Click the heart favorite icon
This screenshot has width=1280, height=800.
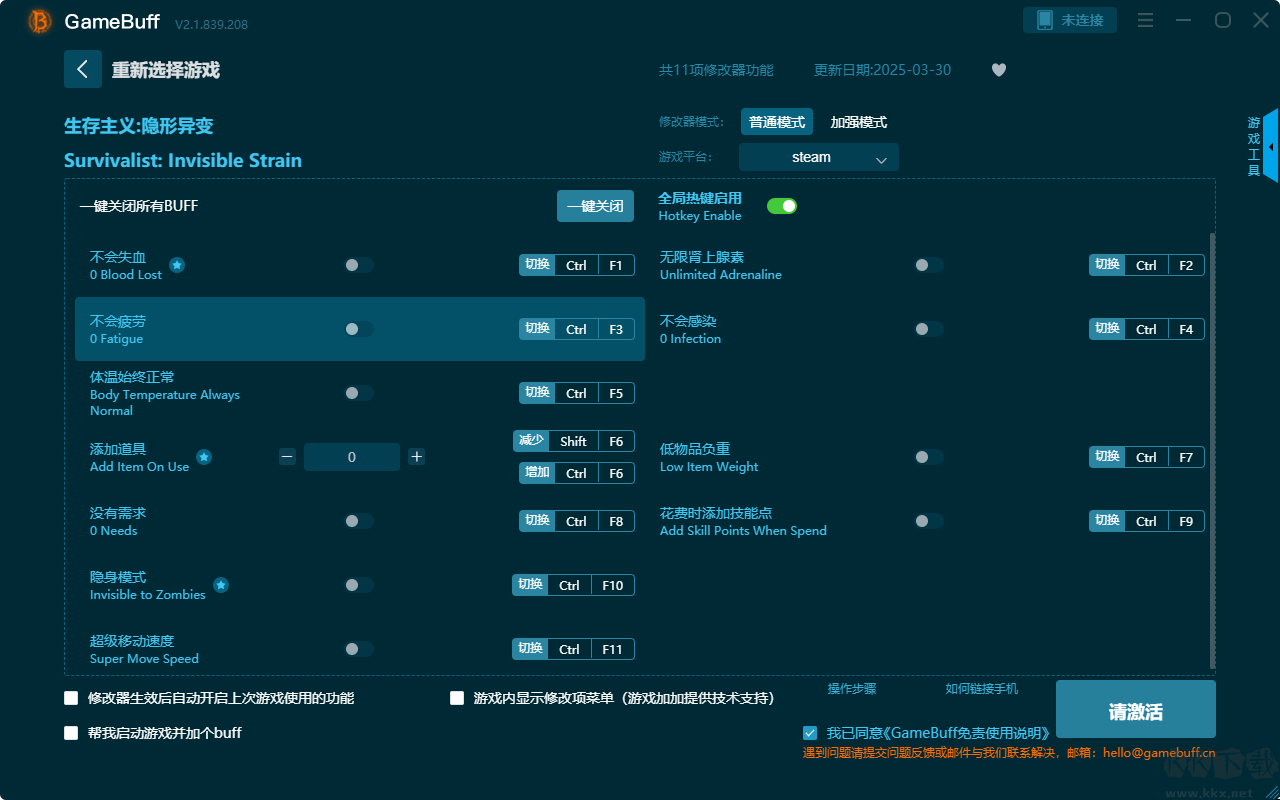[998, 70]
